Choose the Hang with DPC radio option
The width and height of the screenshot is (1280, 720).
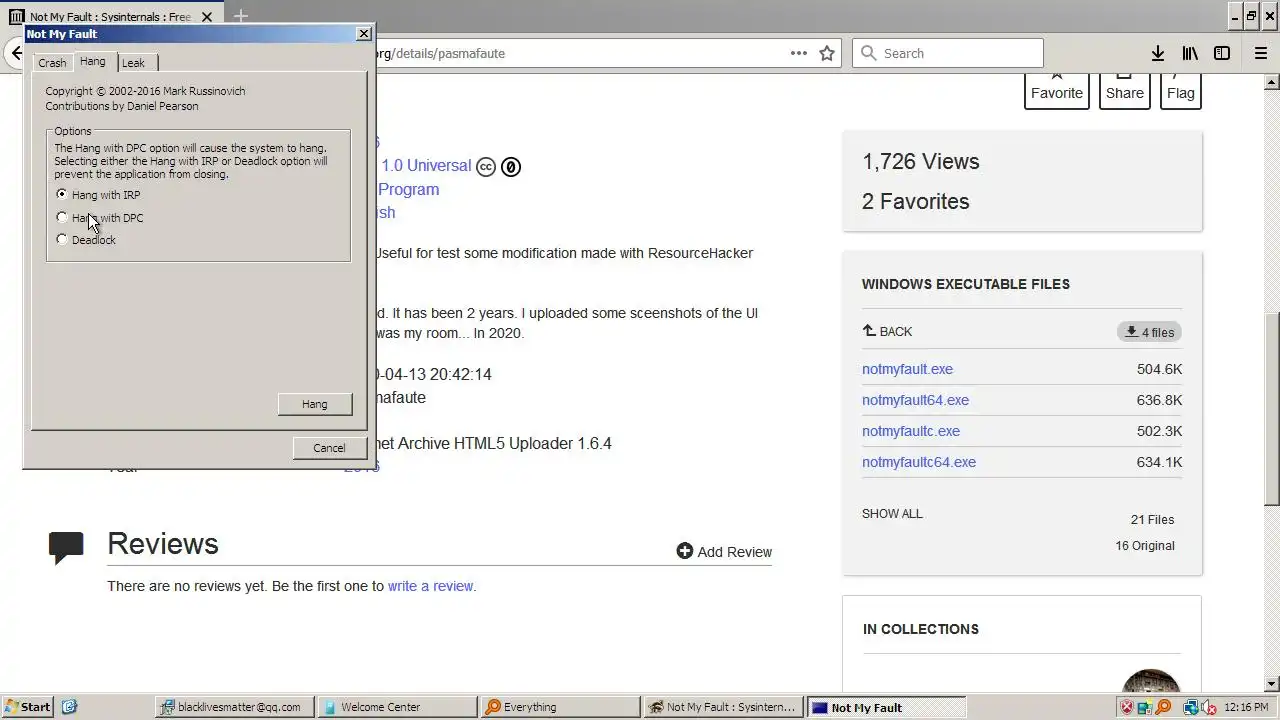tap(100, 218)
